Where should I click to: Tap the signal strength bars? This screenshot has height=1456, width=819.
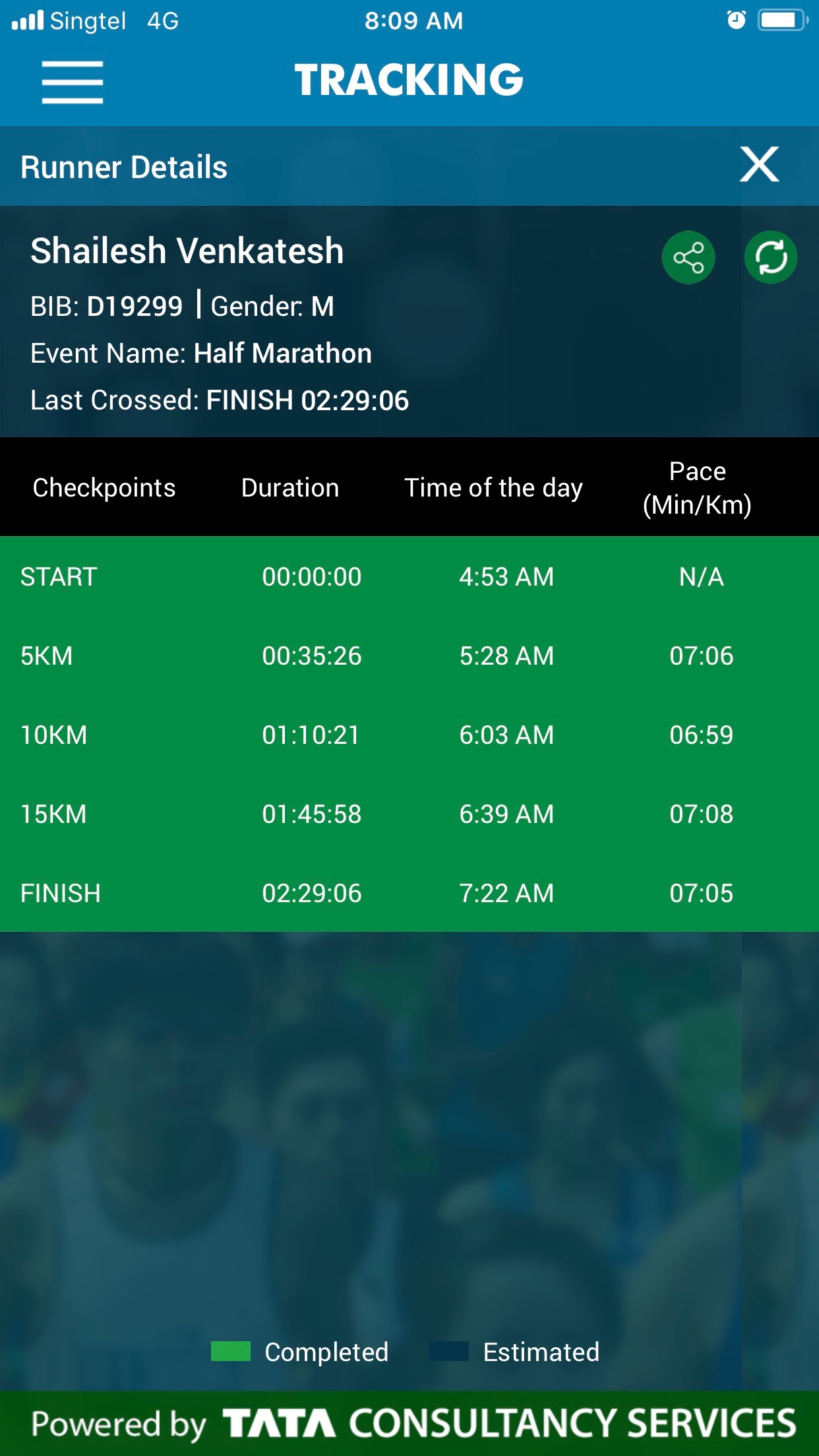28,20
